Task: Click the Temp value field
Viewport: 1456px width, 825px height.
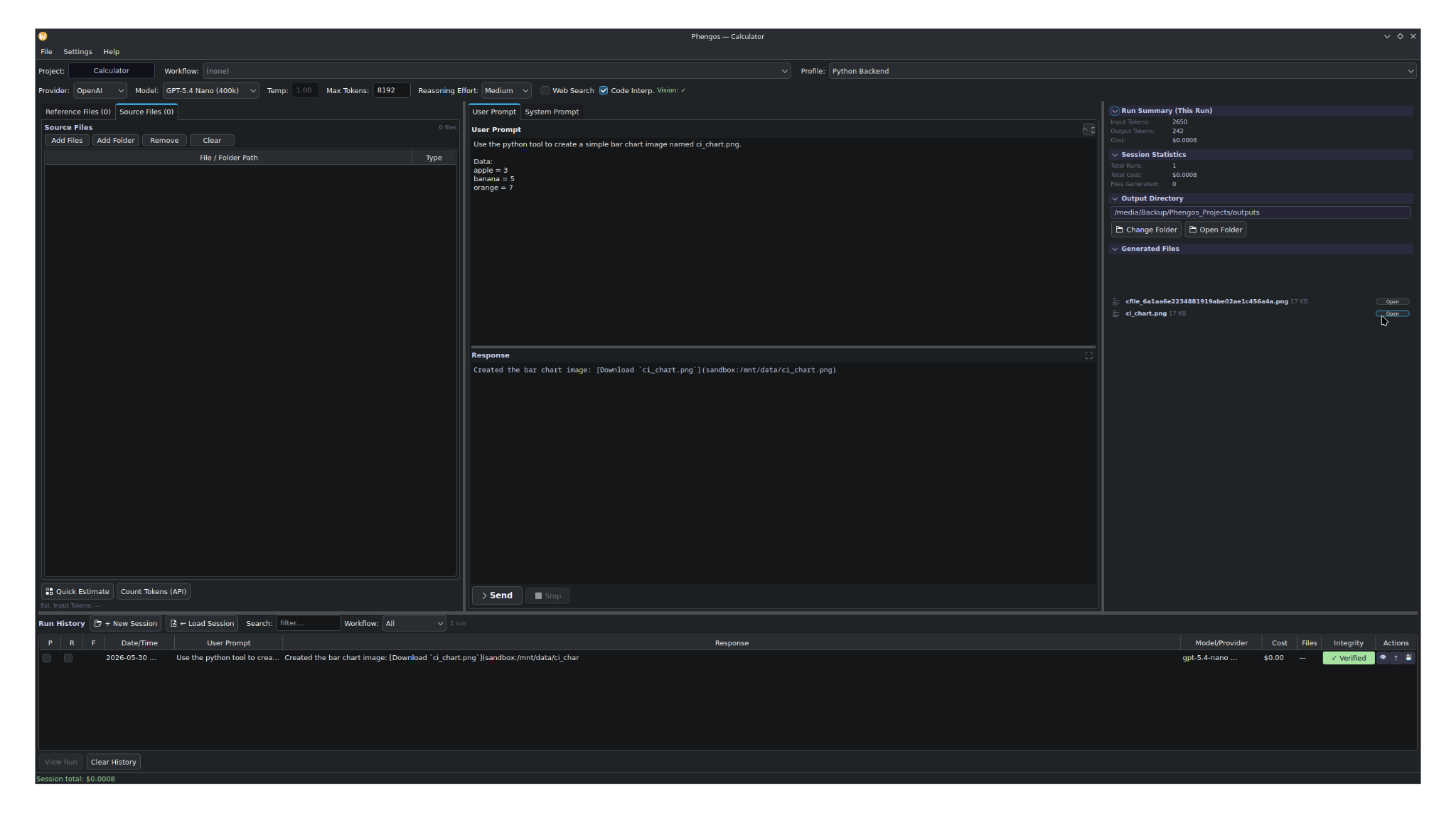Action: (x=304, y=90)
